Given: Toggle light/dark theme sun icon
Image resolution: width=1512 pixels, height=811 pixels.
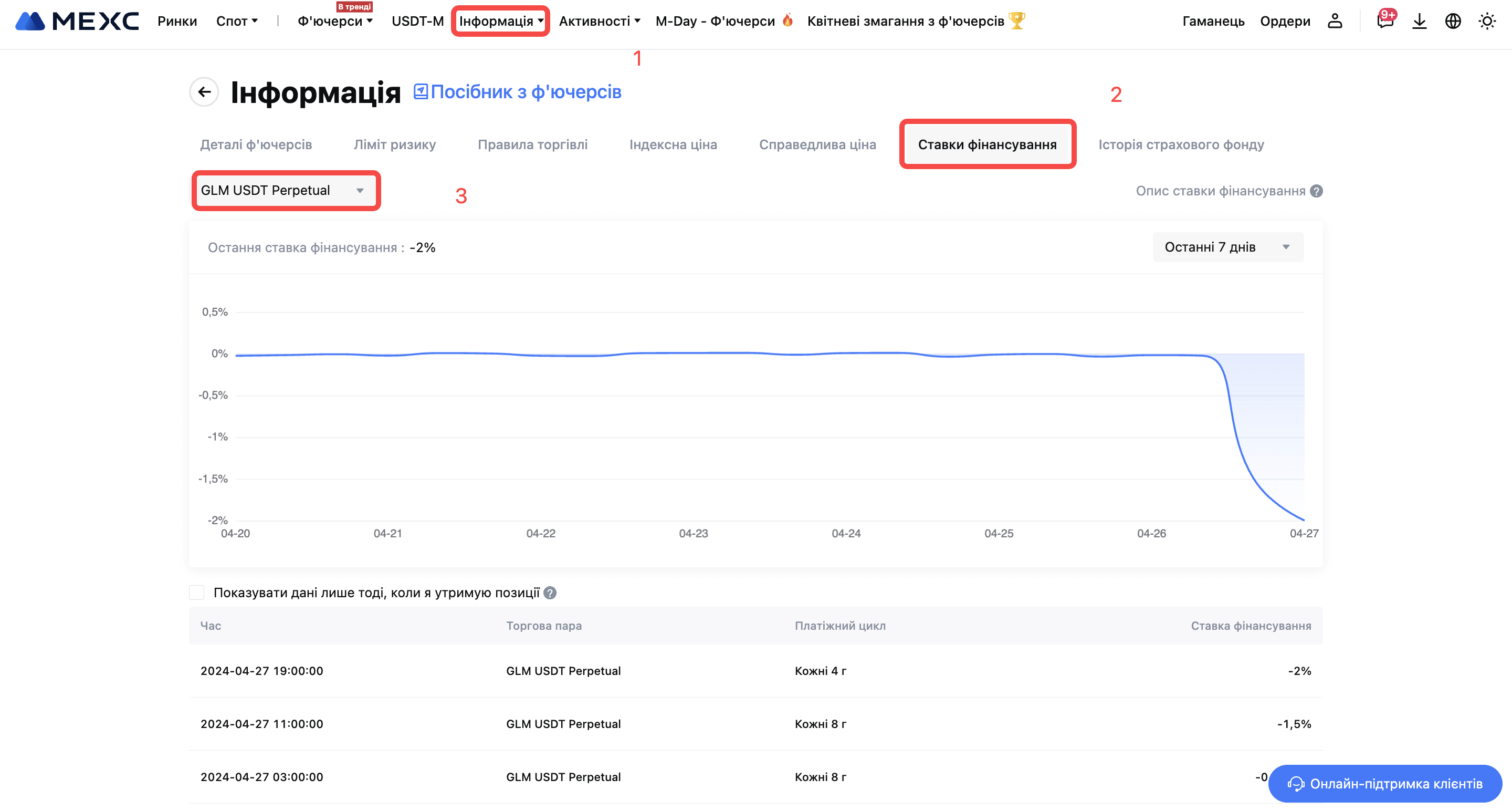Looking at the screenshot, I should 1487,21.
